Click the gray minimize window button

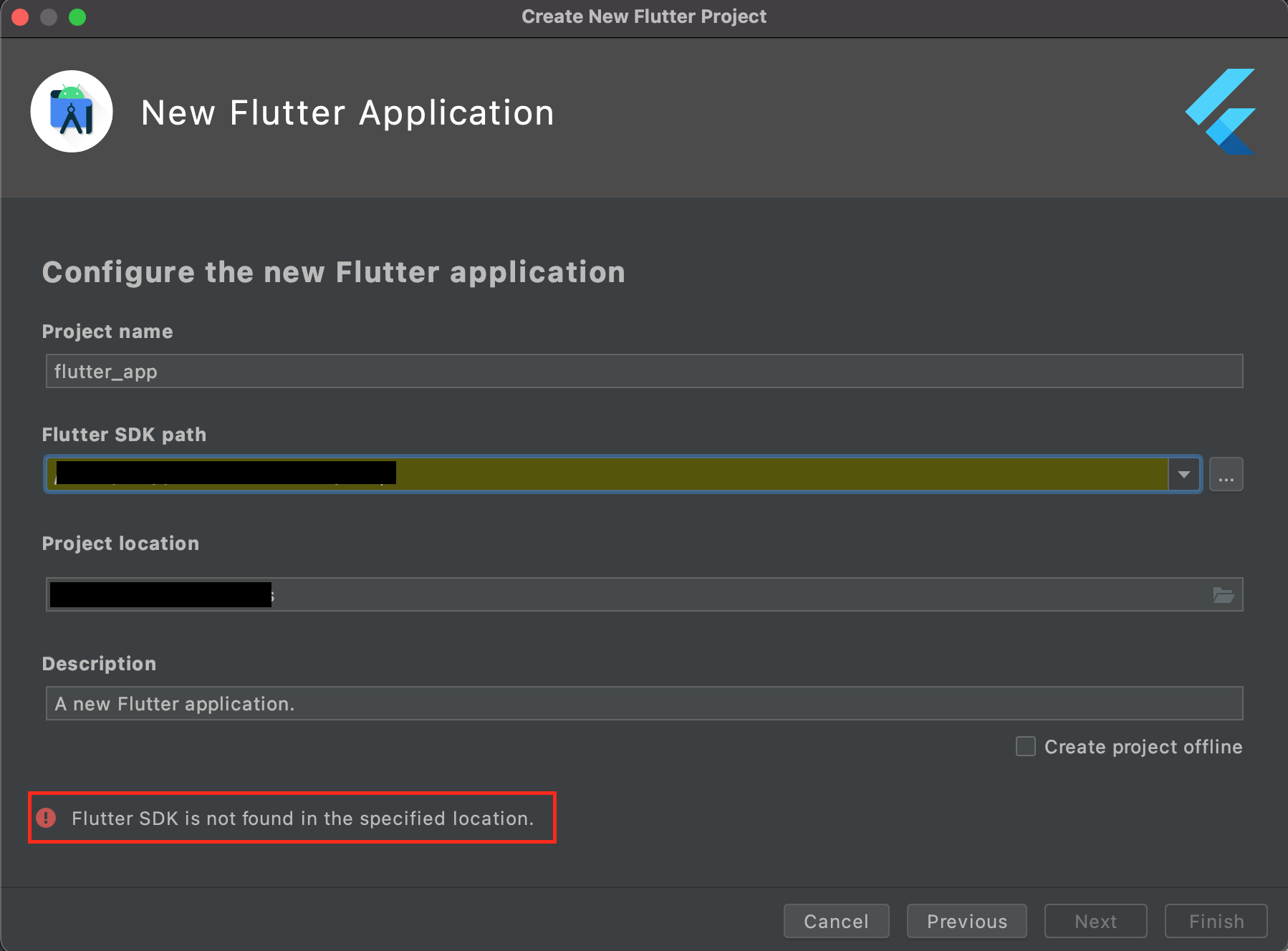click(49, 16)
